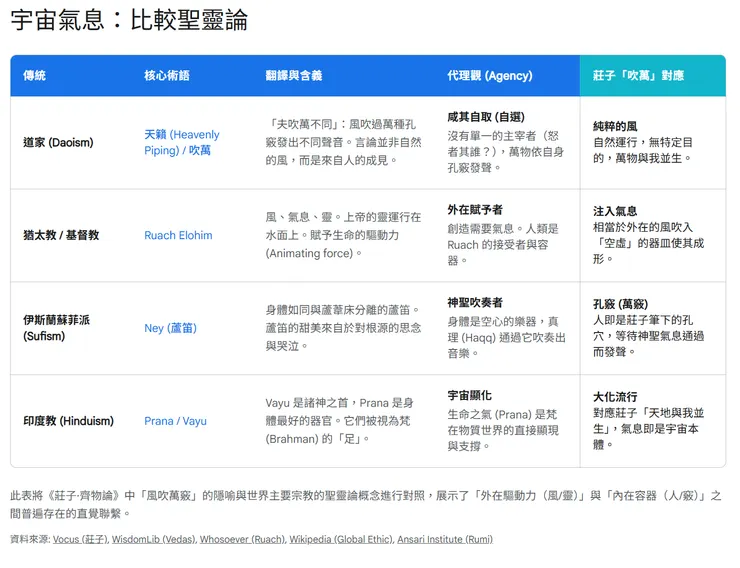Select the 伊斯蘭蘇菲派 (Sufism) row label

point(56,328)
